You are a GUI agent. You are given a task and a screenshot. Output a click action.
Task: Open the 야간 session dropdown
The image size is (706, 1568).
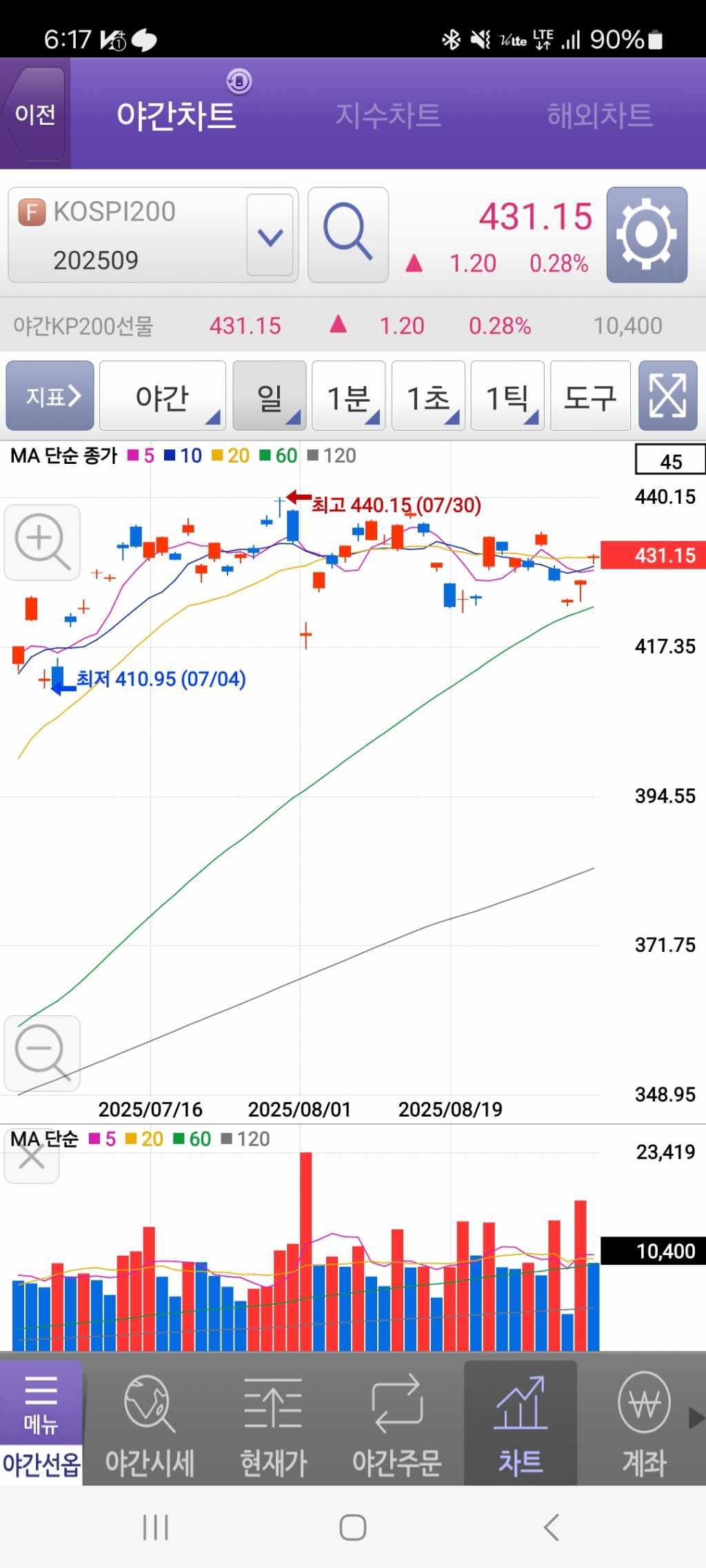coord(163,396)
